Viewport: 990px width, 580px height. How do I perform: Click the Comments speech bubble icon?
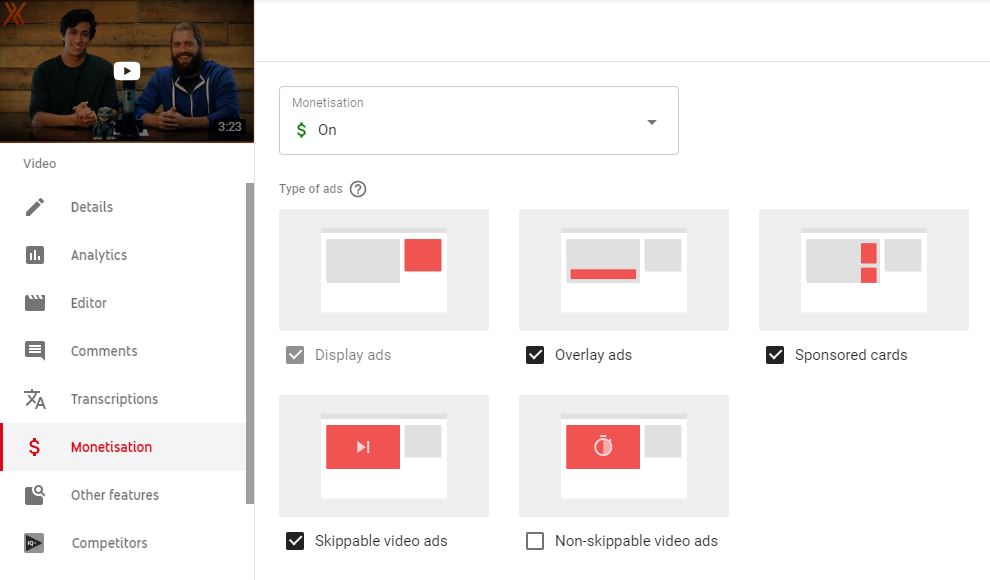pos(35,351)
